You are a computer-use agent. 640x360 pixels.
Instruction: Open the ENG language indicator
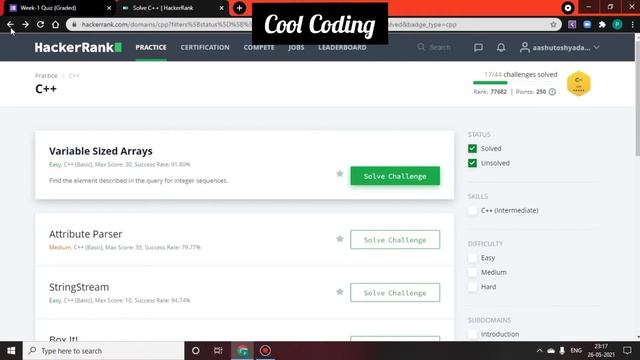[x=576, y=351]
